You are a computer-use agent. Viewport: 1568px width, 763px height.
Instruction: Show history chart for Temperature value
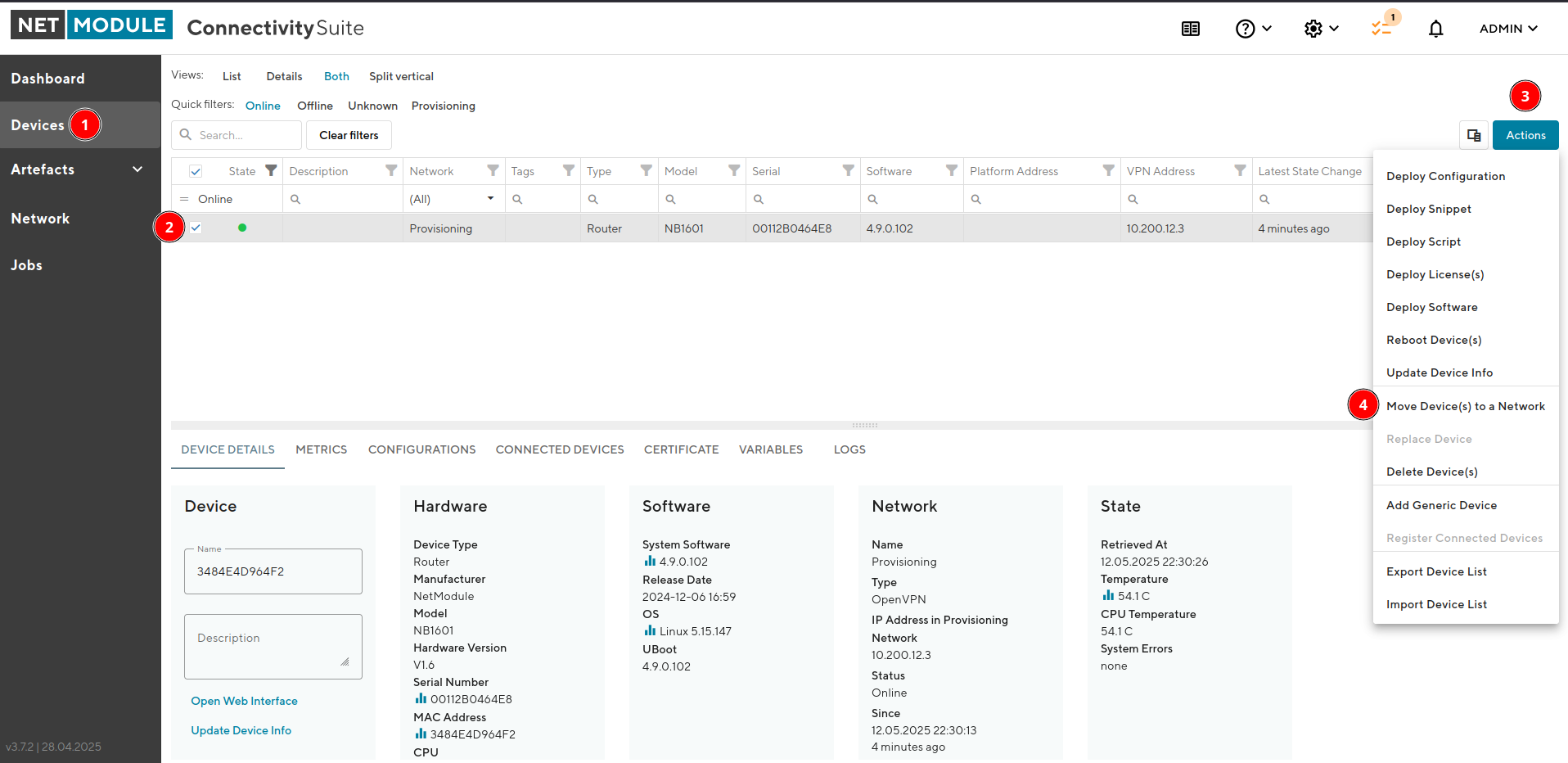tap(1108, 595)
